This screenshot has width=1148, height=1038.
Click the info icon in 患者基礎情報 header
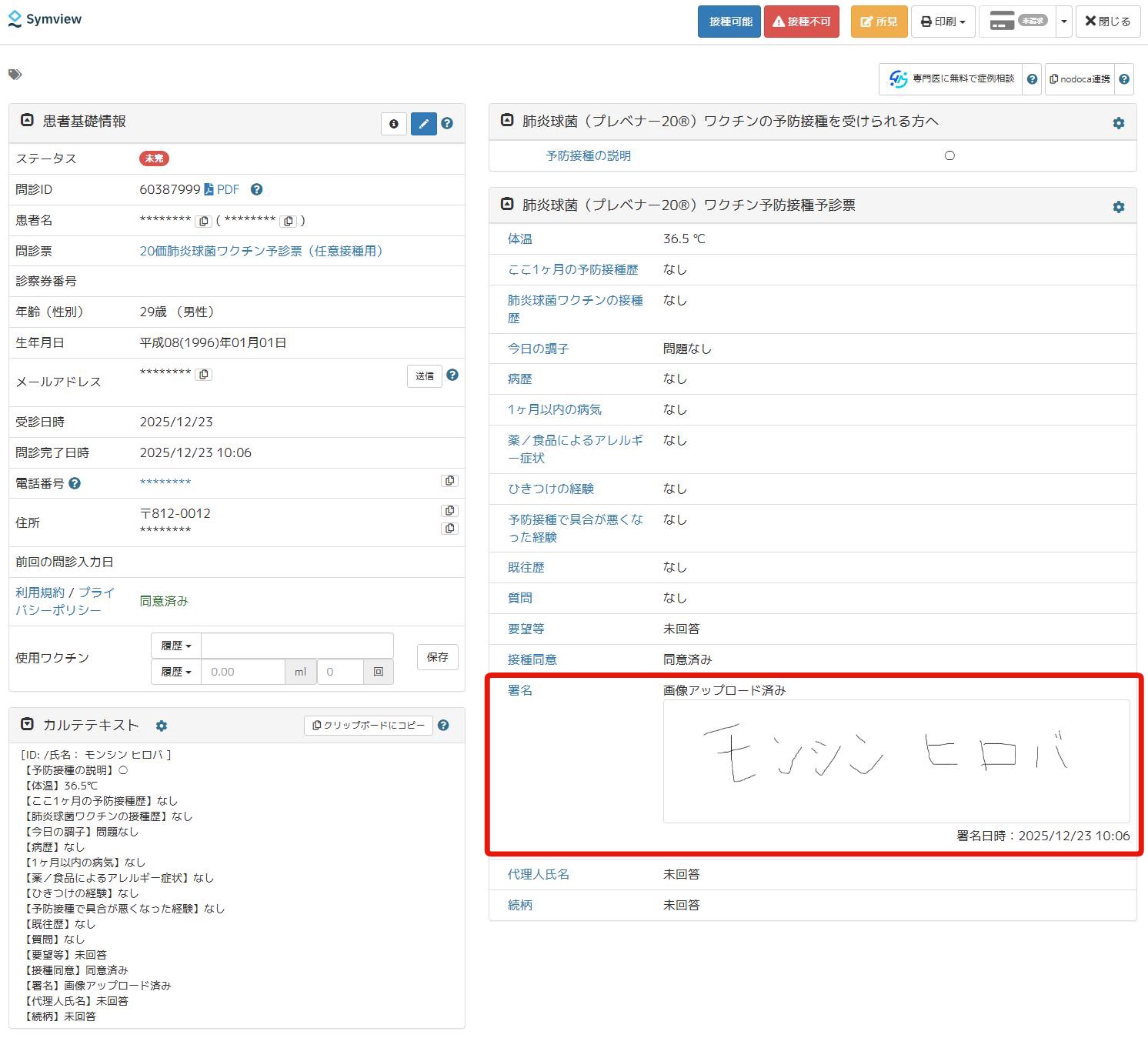(394, 124)
